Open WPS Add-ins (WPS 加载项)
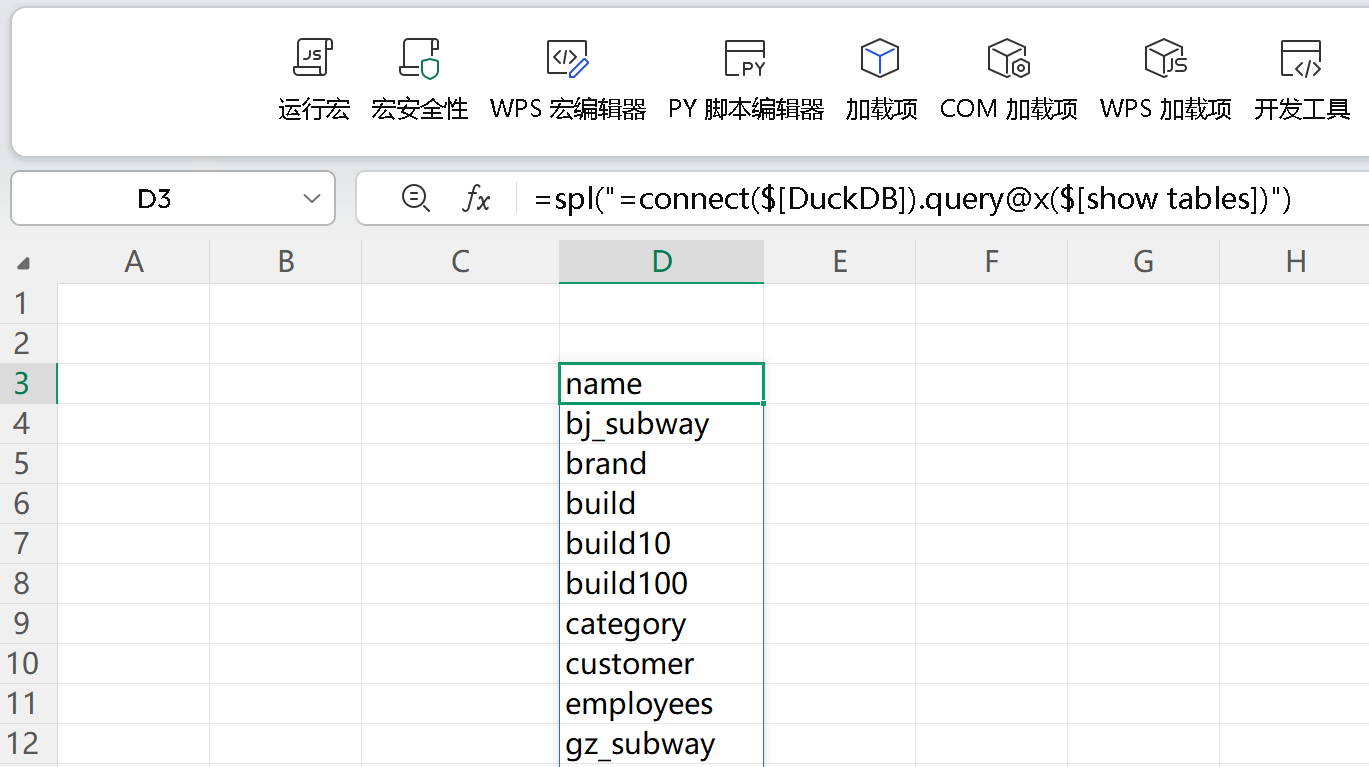This screenshot has width=1369, height=767. [1165, 60]
